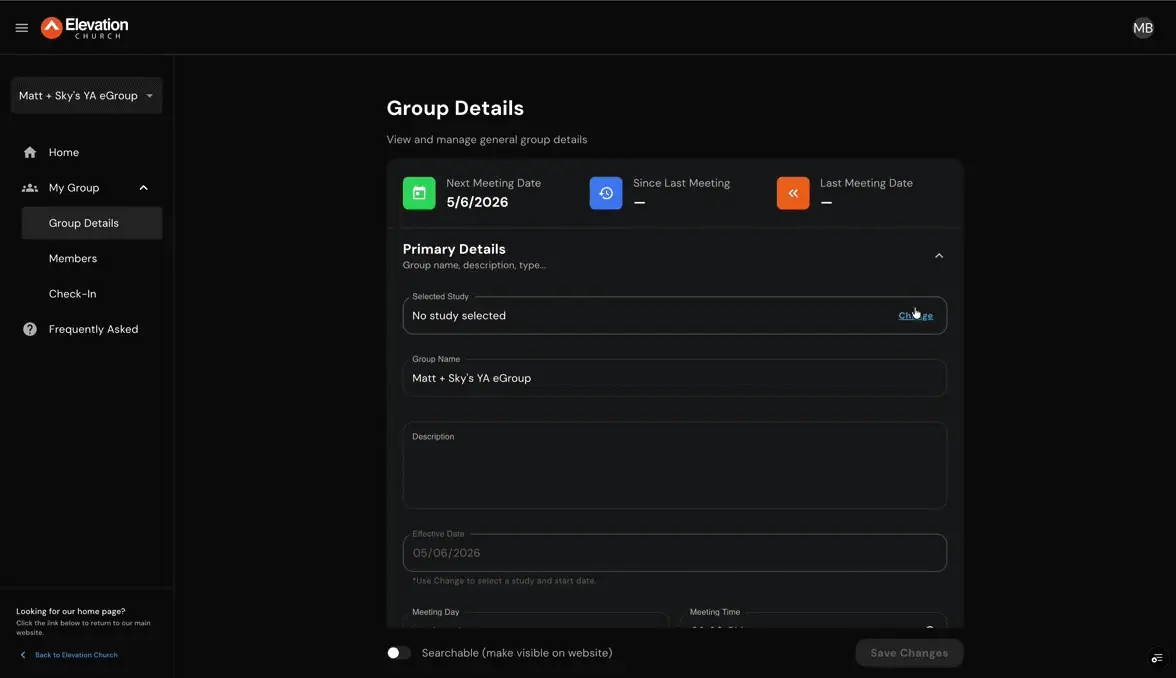Screen dimensions: 1176x678
Task: Select Group Details in the sidebar
Action: tap(92, 223)
